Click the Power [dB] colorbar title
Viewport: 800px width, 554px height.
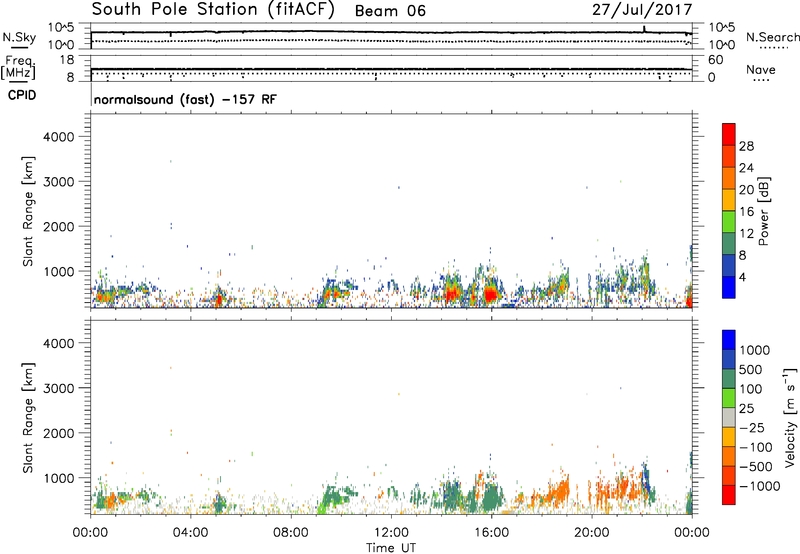pyautogui.click(x=763, y=211)
